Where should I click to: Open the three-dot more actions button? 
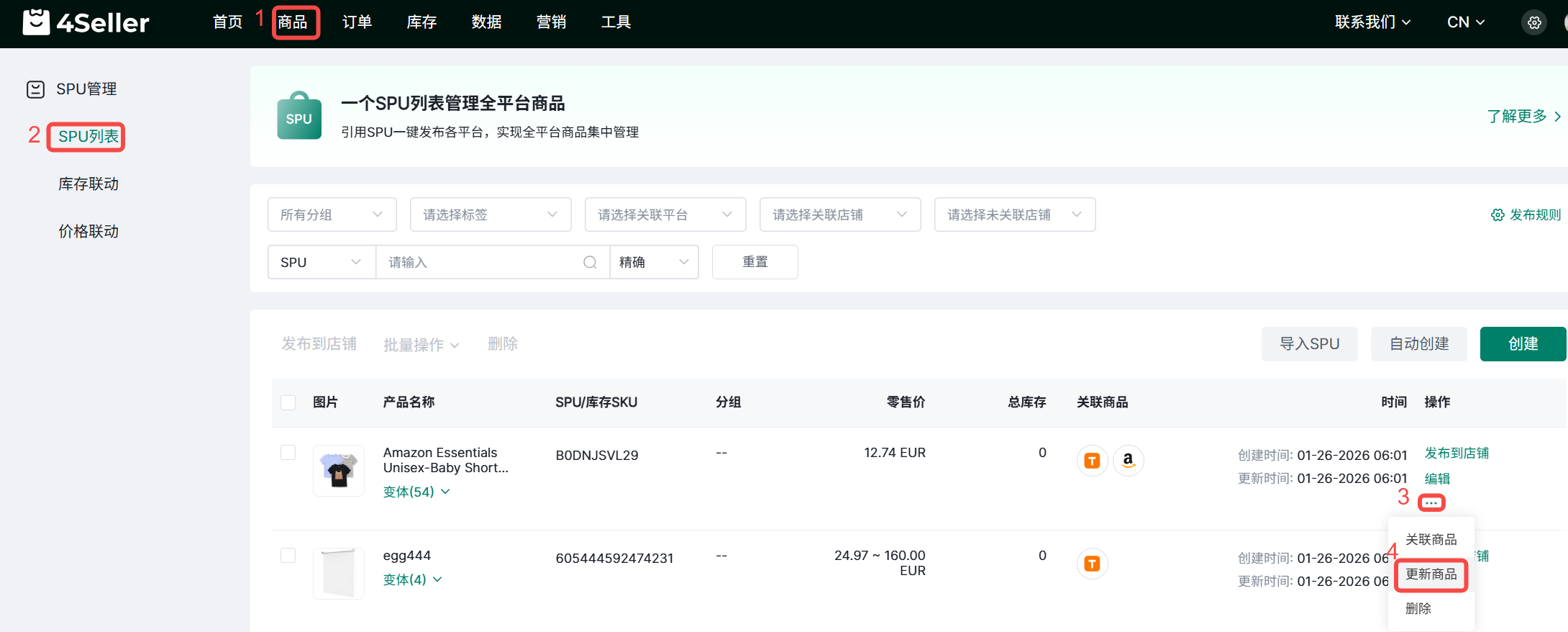[1431, 502]
